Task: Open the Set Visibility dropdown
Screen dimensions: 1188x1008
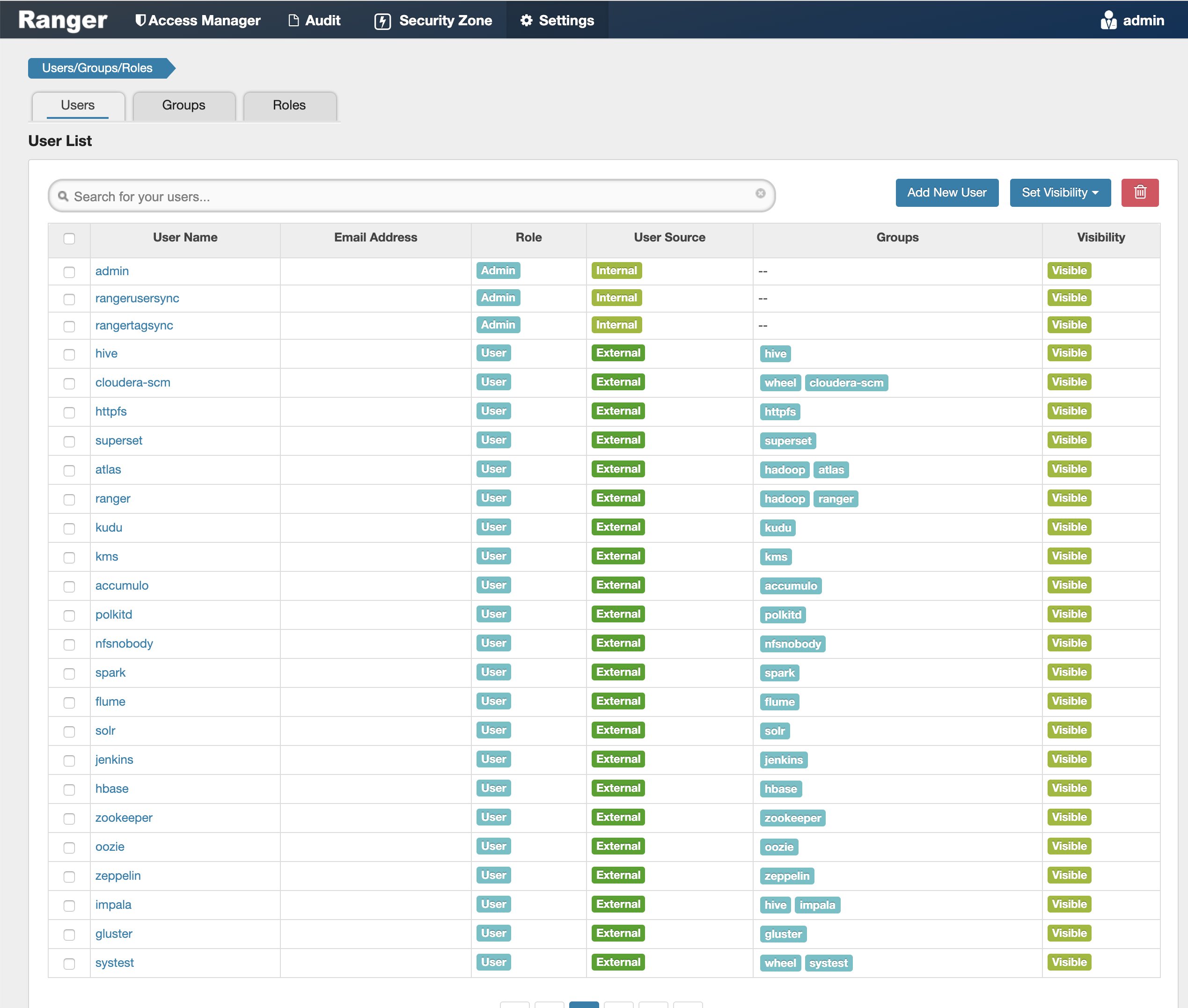Action: coord(1060,193)
